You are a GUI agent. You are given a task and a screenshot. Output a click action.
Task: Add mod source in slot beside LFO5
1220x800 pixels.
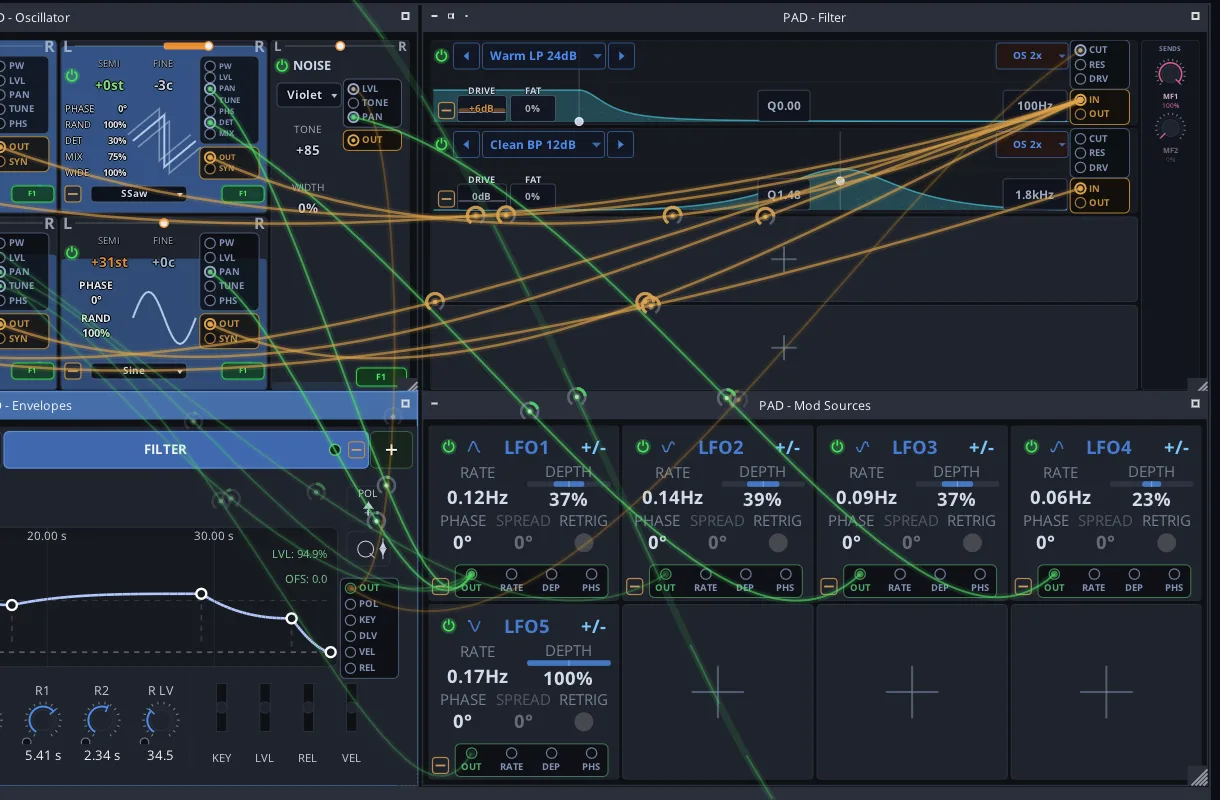[717, 691]
